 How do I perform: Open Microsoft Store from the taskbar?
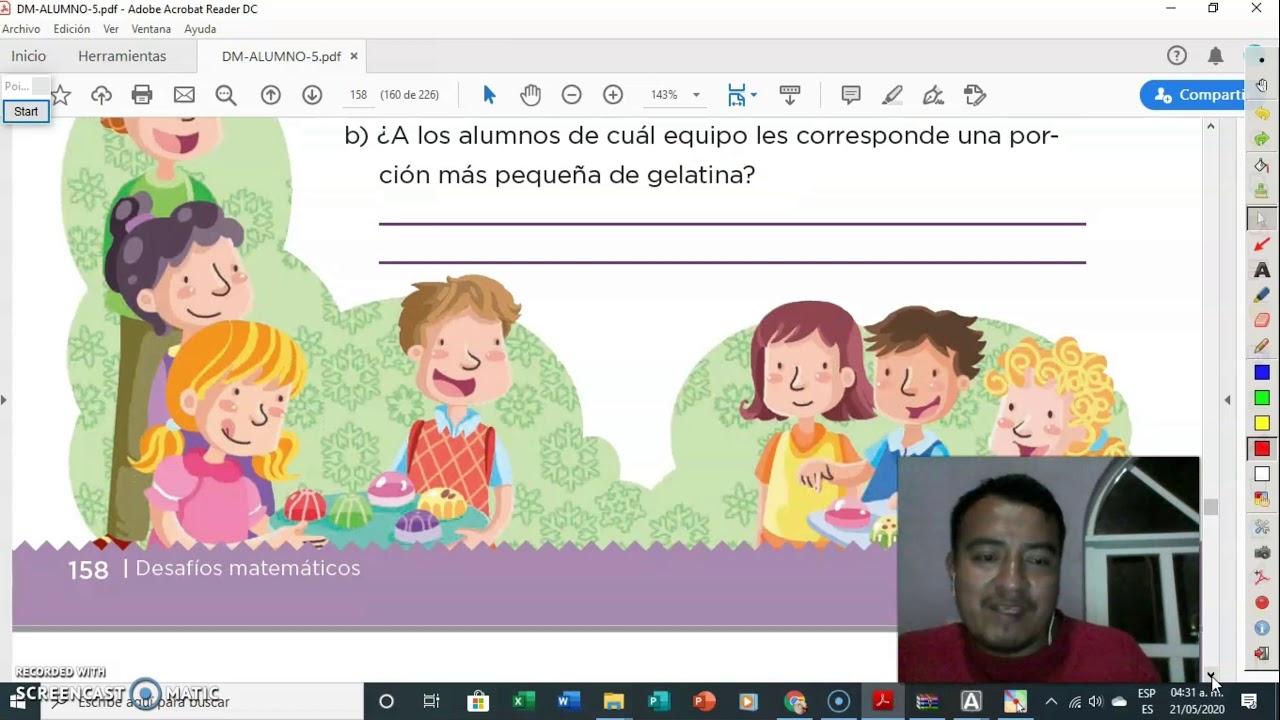click(x=478, y=701)
